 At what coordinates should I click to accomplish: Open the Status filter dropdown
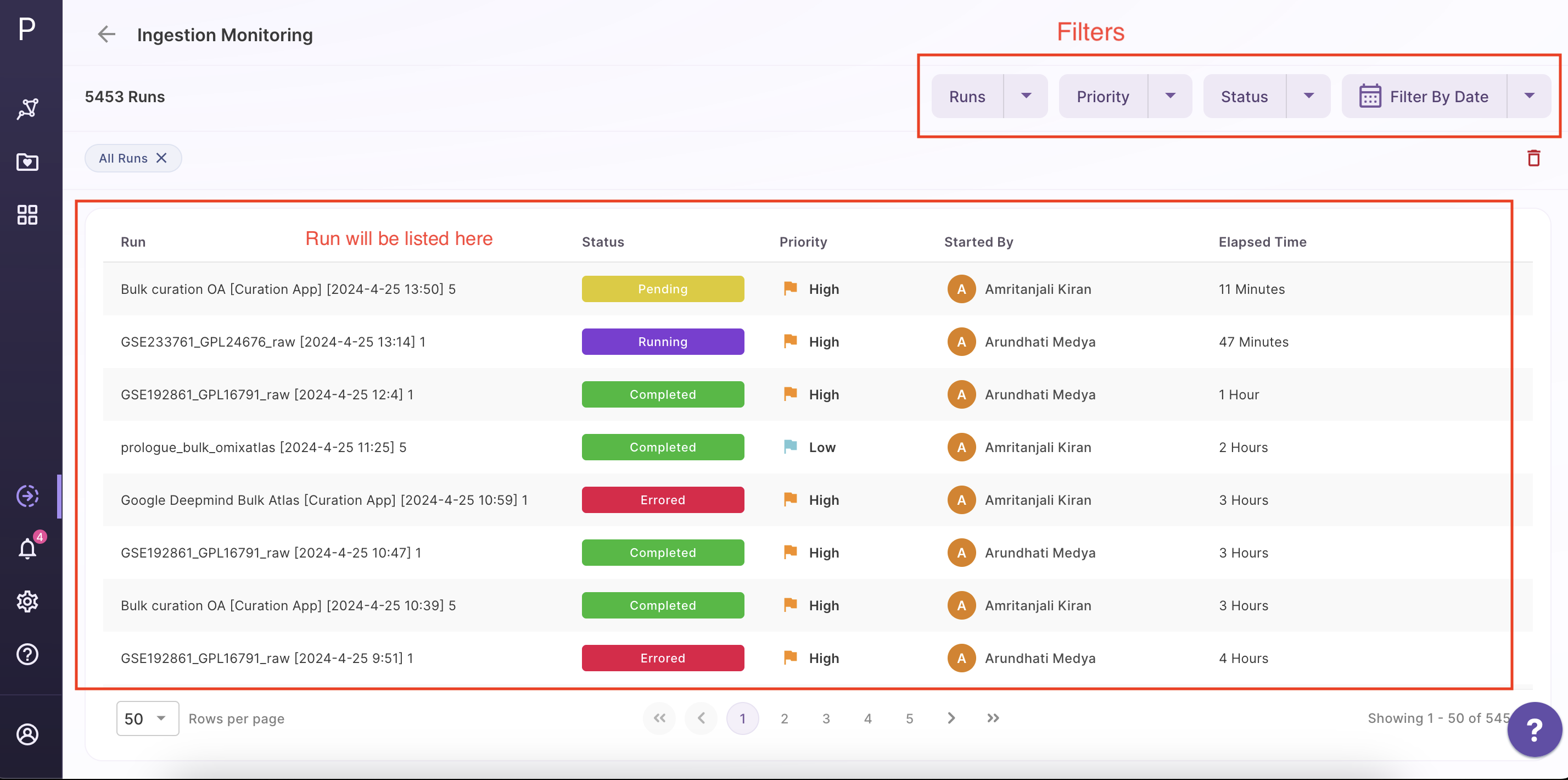[x=1309, y=96]
